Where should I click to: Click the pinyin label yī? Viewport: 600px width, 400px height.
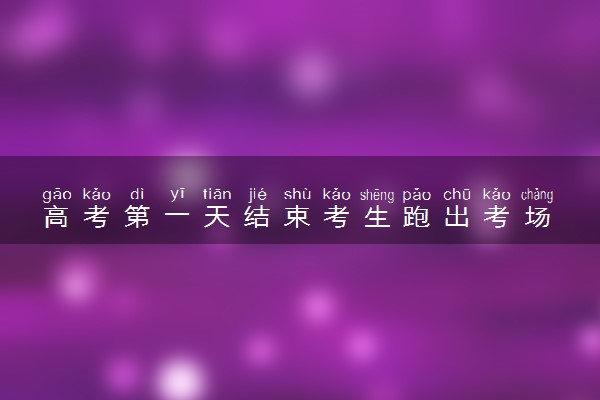click(x=177, y=195)
